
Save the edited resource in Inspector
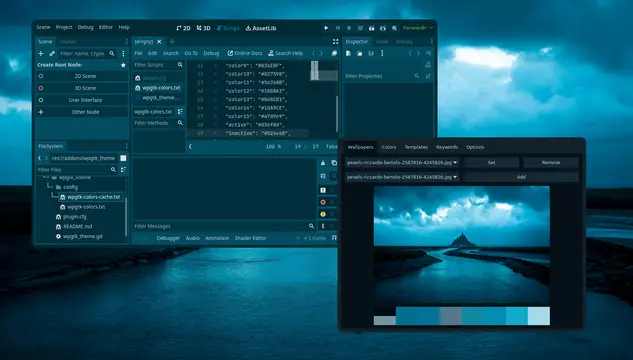coord(371,53)
